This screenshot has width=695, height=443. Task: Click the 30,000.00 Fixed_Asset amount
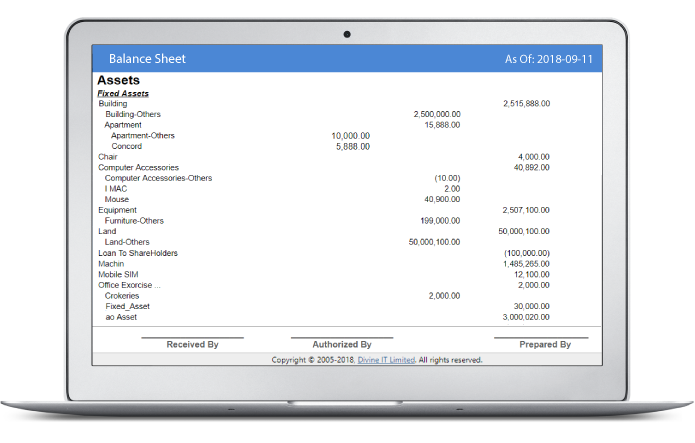tap(532, 306)
